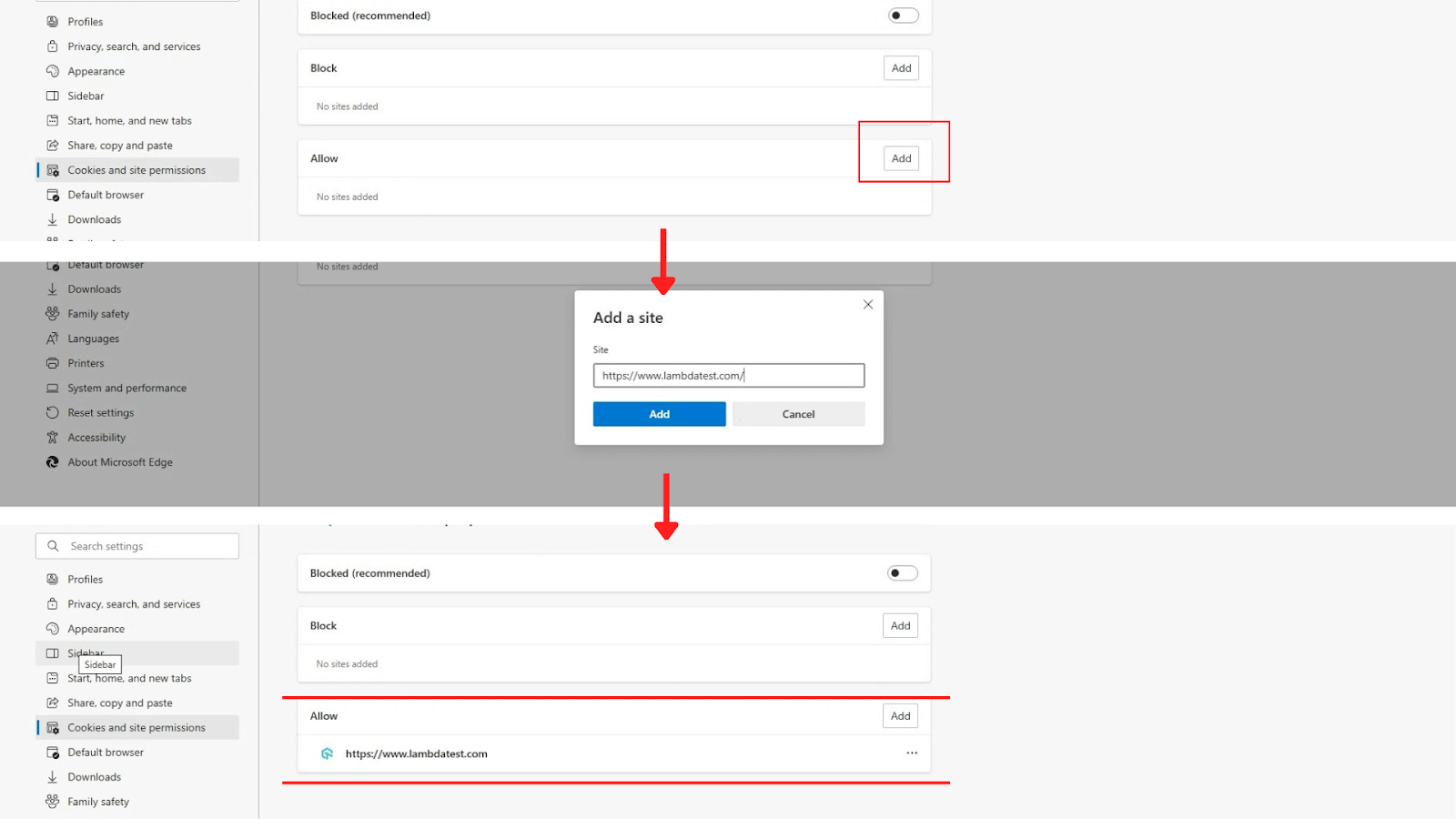Open more options for the lambdatest.com entry
The height and width of the screenshot is (819, 1456).
click(912, 753)
